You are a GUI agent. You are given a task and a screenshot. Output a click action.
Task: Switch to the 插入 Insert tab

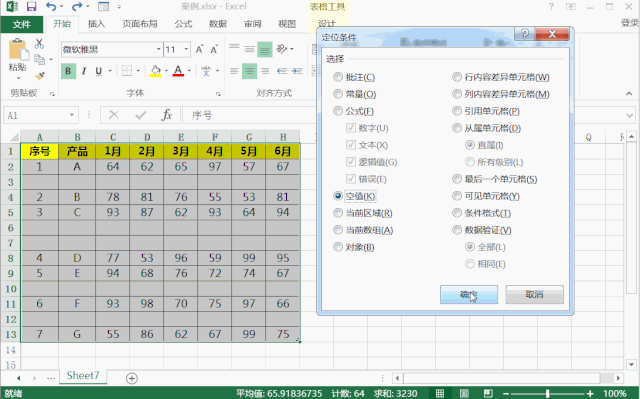pyautogui.click(x=96, y=24)
